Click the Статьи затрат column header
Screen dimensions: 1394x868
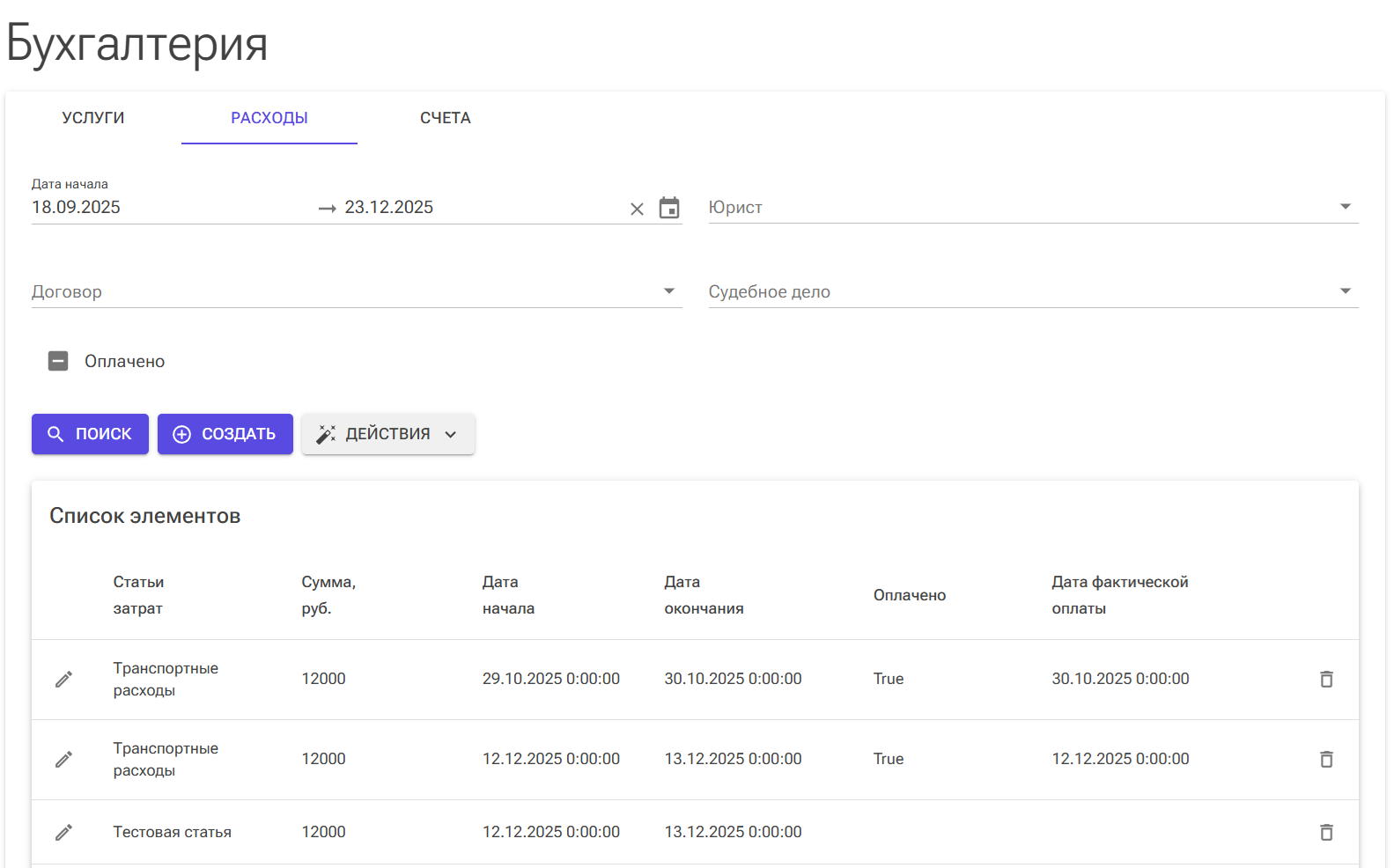pyautogui.click(x=138, y=595)
